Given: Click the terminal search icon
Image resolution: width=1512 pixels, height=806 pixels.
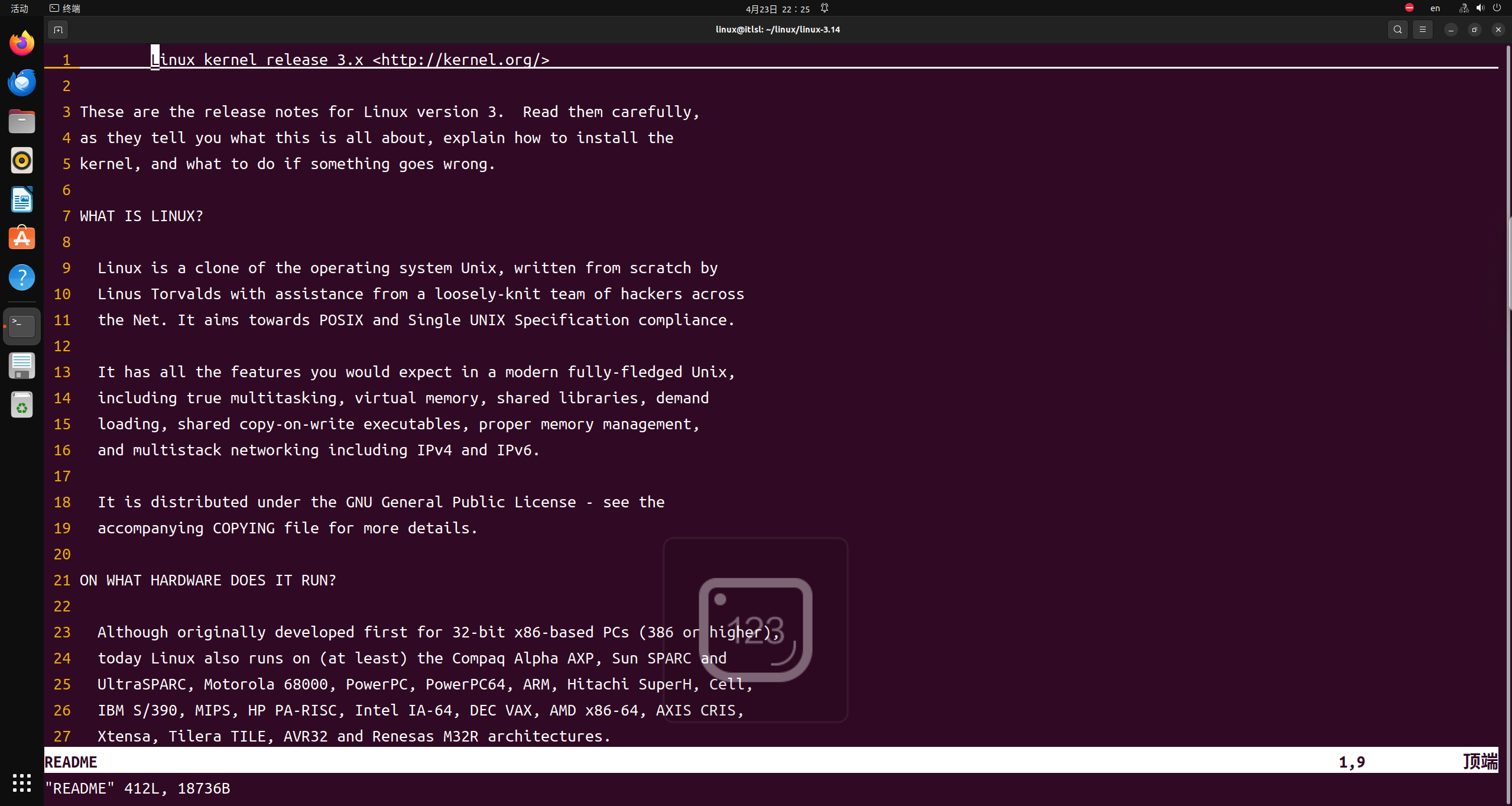Looking at the screenshot, I should click(x=1397, y=30).
